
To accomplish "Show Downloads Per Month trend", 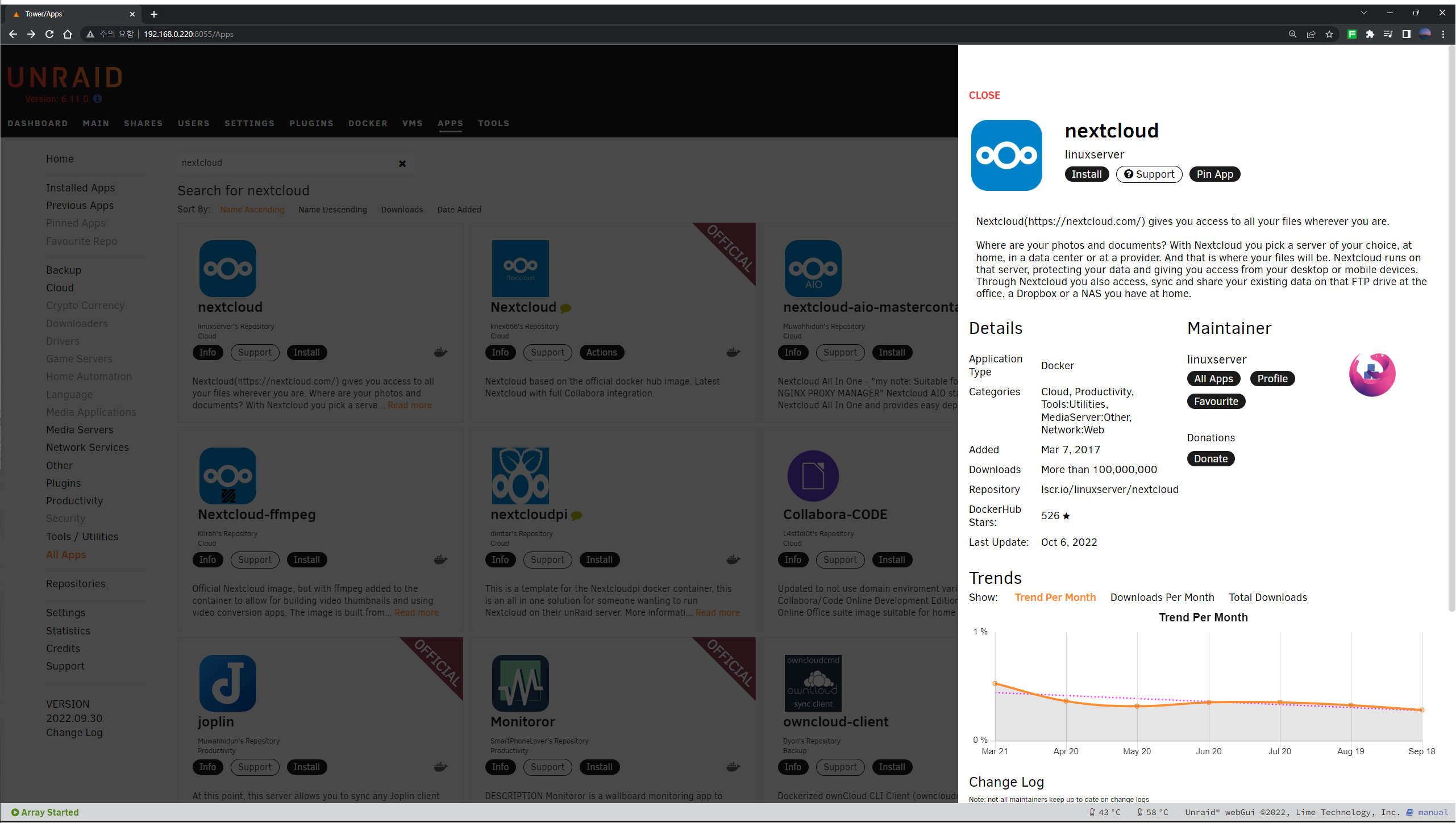I will (x=1162, y=597).
